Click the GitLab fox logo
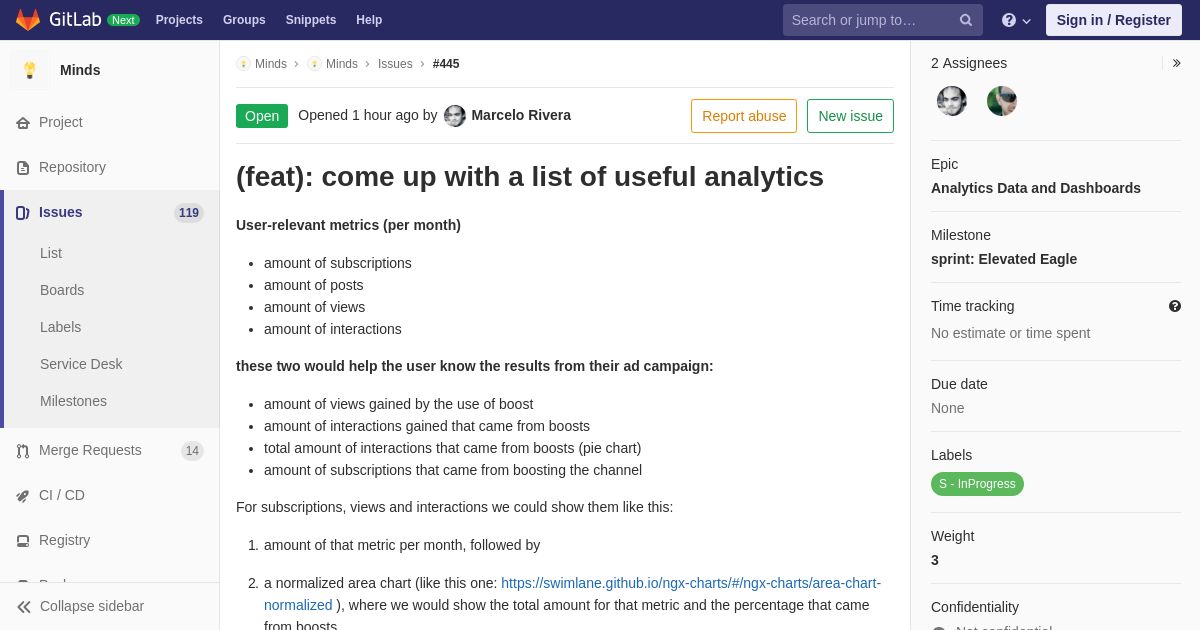Image resolution: width=1200 pixels, height=630 pixels. pyautogui.click(x=28, y=20)
